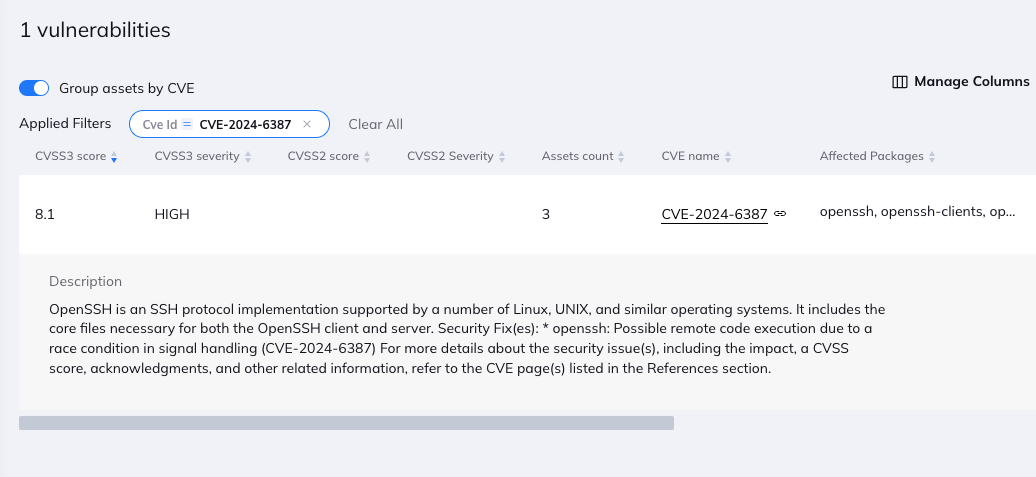Click Clear All filters link
Screen dimensions: 1036x477
pos(375,124)
